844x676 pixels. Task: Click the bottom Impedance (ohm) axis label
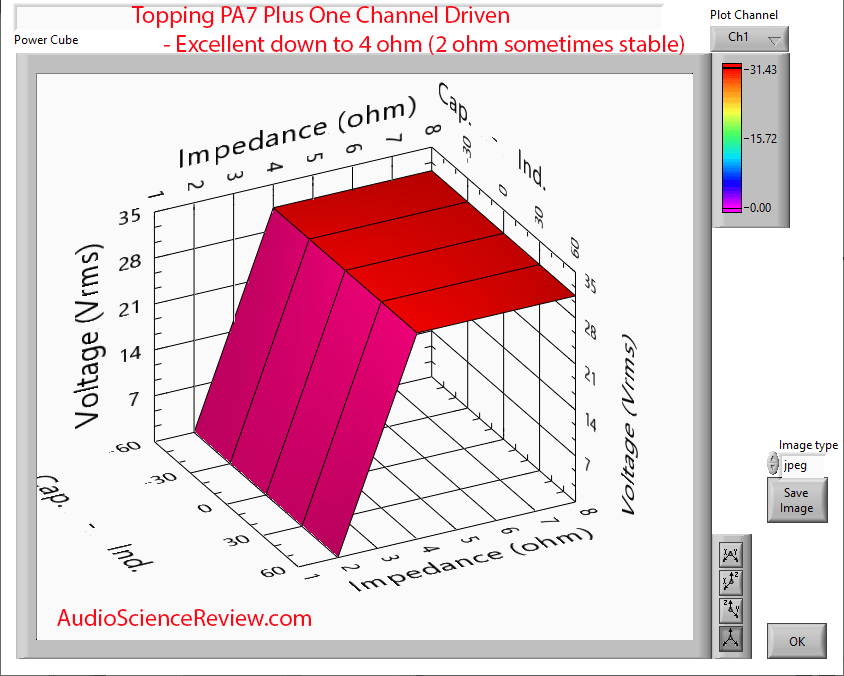472,560
